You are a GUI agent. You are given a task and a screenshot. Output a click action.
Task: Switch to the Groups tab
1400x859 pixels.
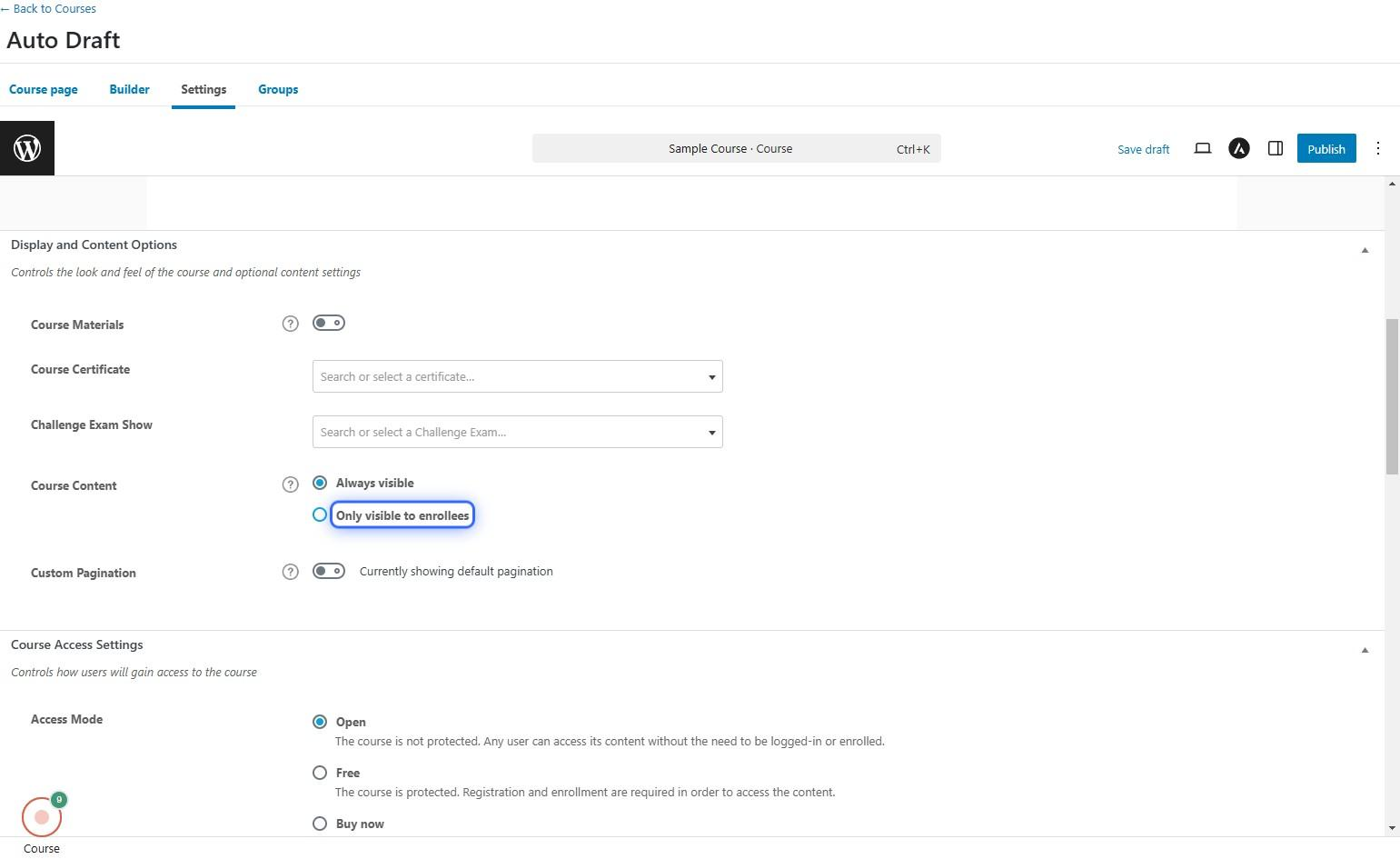click(x=278, y=89)
